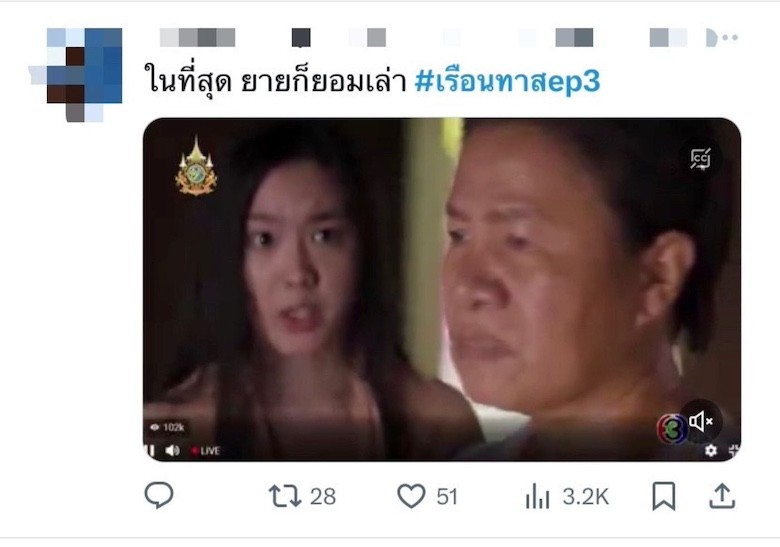Open the share upload-arrow icon
The image size is (780, 547).
click(722, 496)
